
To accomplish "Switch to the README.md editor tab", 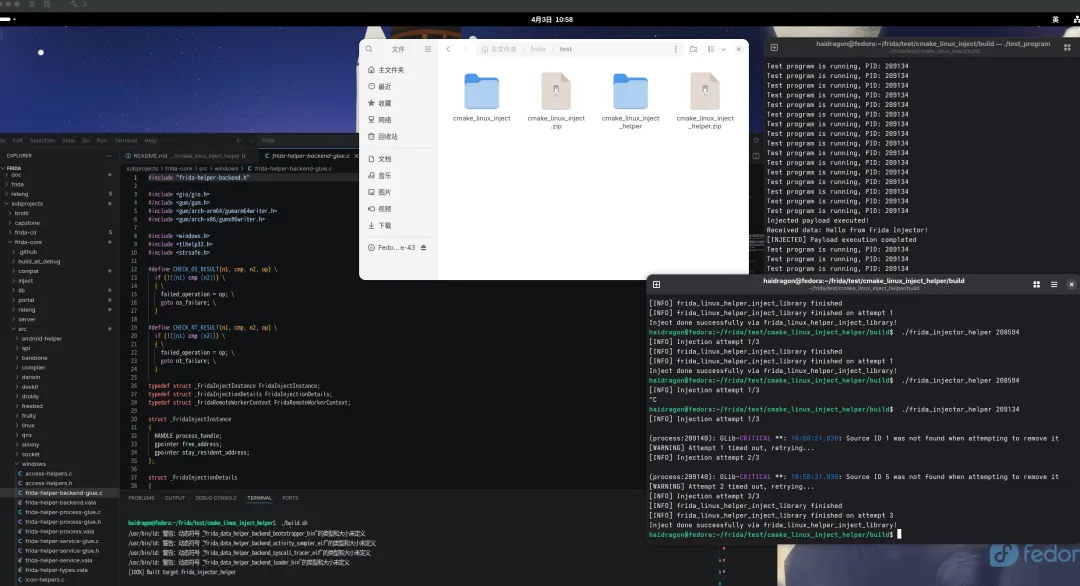I will (x=186, y=156).
